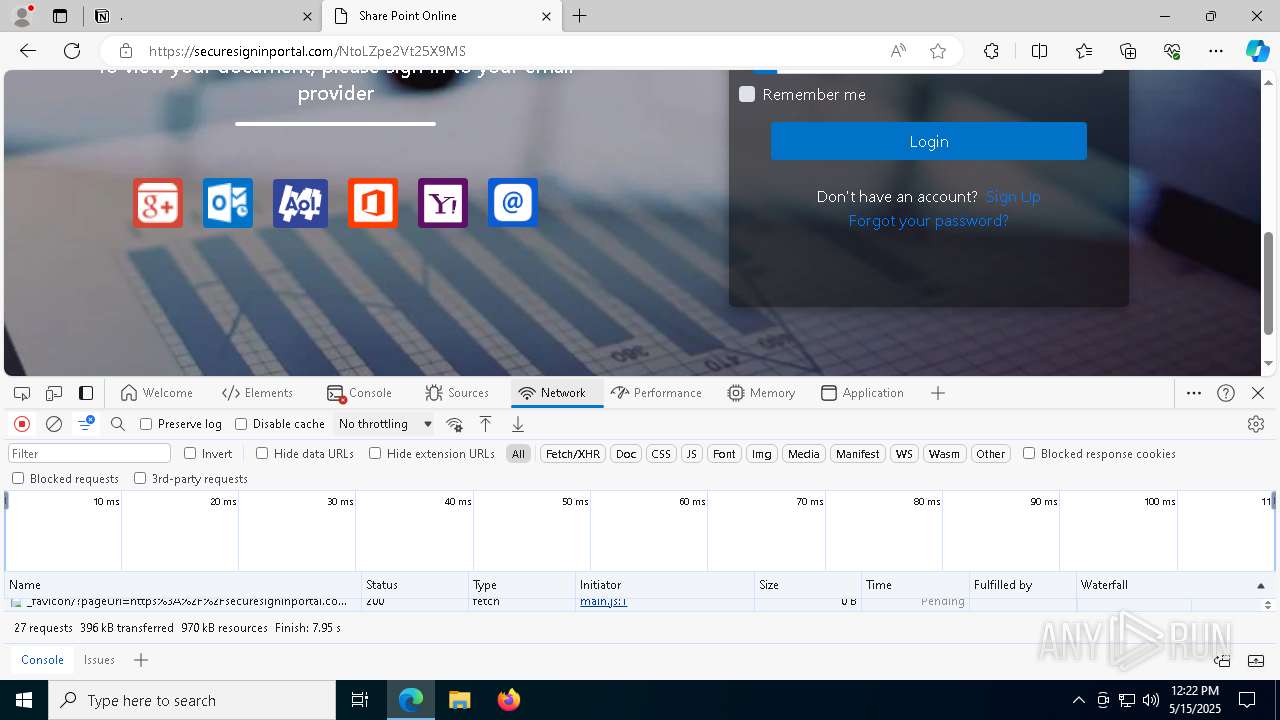Open the Application panel tab

pyautogui.click(x=861, y=393)
